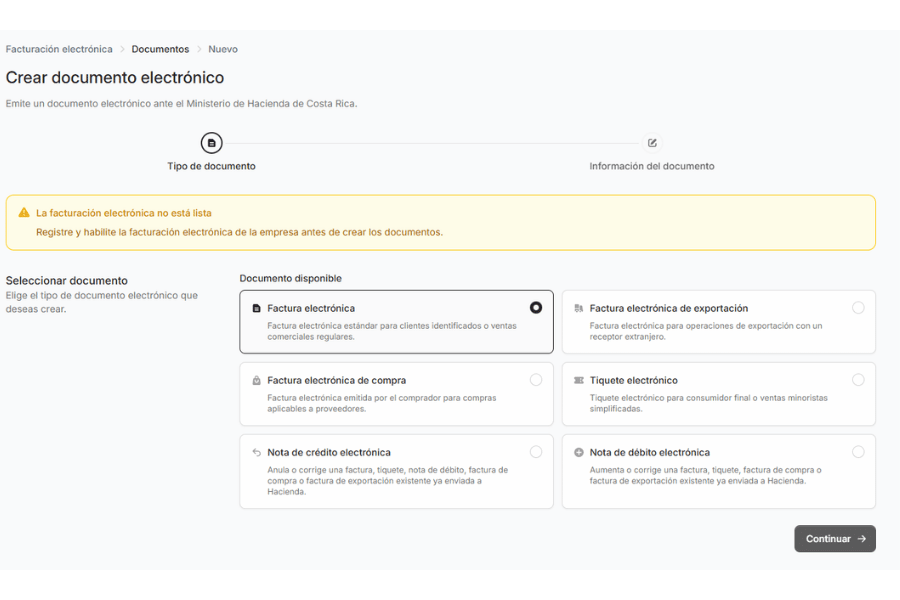Click the Tipo de documento step icon
The image size is (900, 600).
[x=211, y=143]
